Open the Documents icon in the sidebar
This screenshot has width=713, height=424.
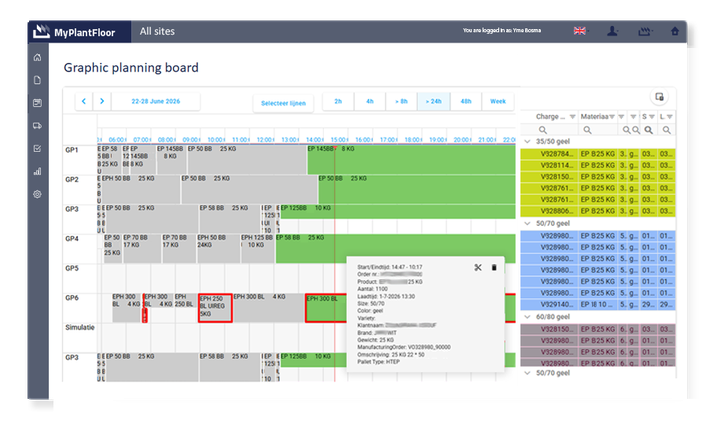37,80
